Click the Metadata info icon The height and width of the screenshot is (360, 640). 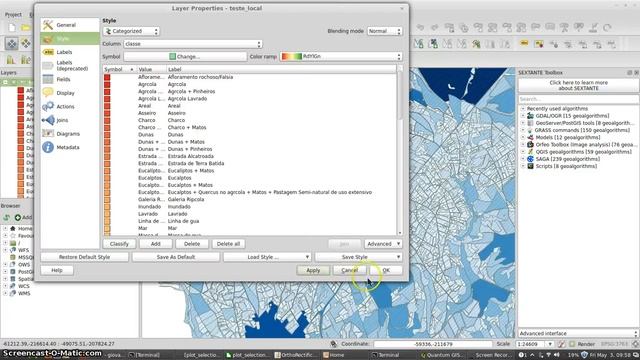pyautogui.click(x=48, y=147)
